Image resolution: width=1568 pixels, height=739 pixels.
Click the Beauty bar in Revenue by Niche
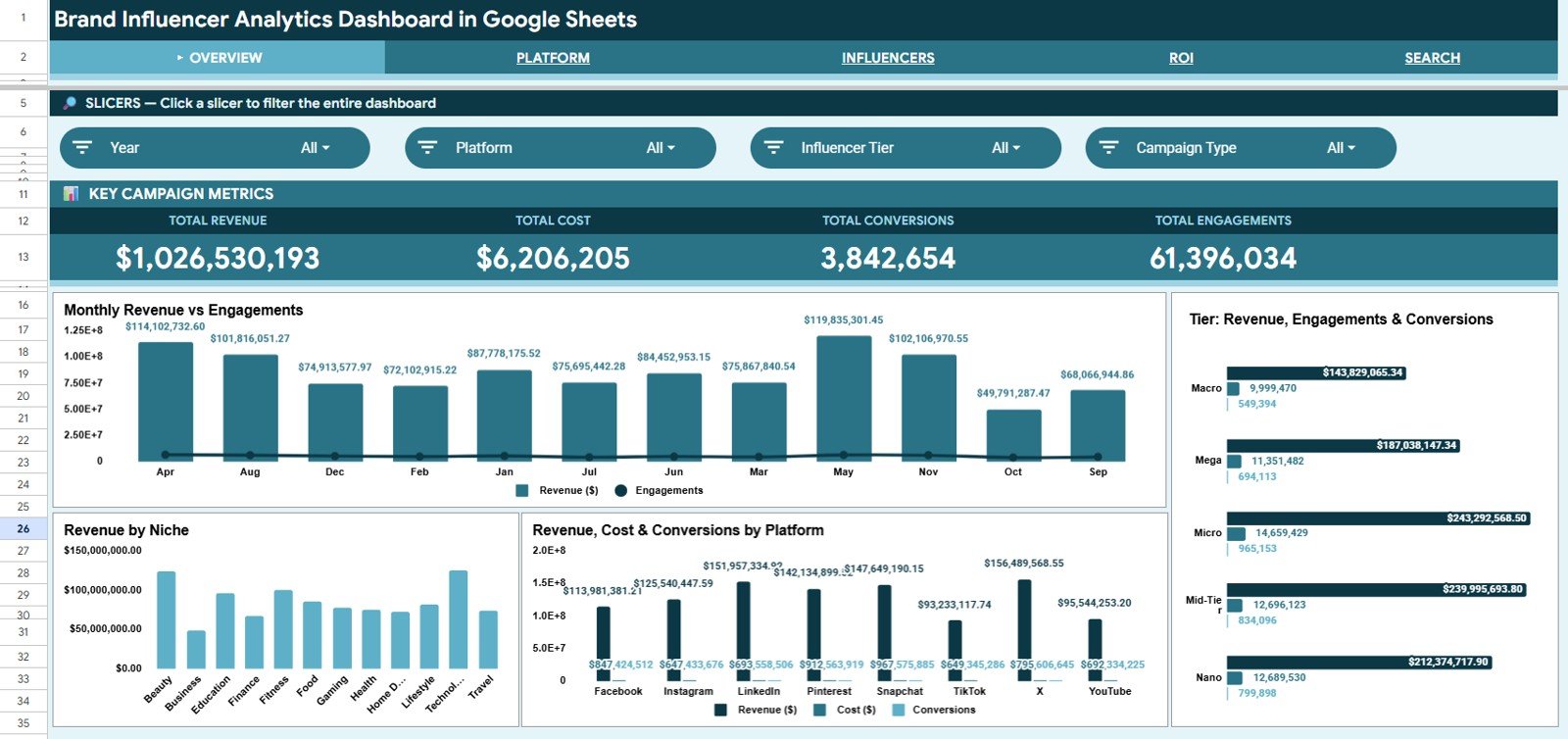(x=166, y=620)
